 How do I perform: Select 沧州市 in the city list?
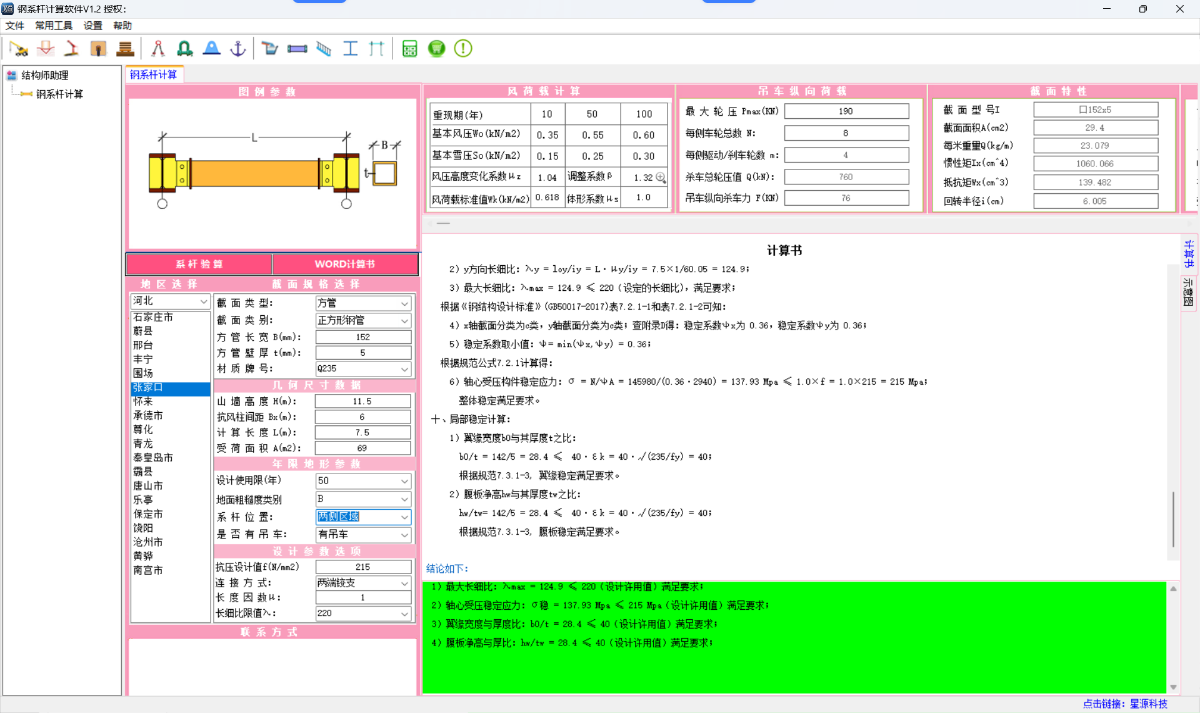[x=170, y=541]
